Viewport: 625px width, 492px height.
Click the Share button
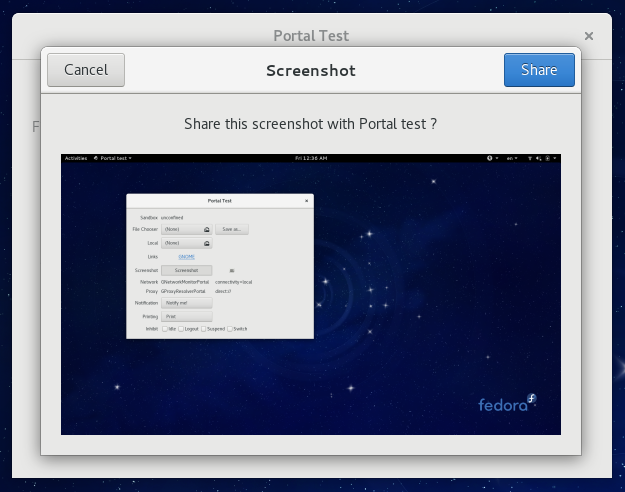point(538,70)
